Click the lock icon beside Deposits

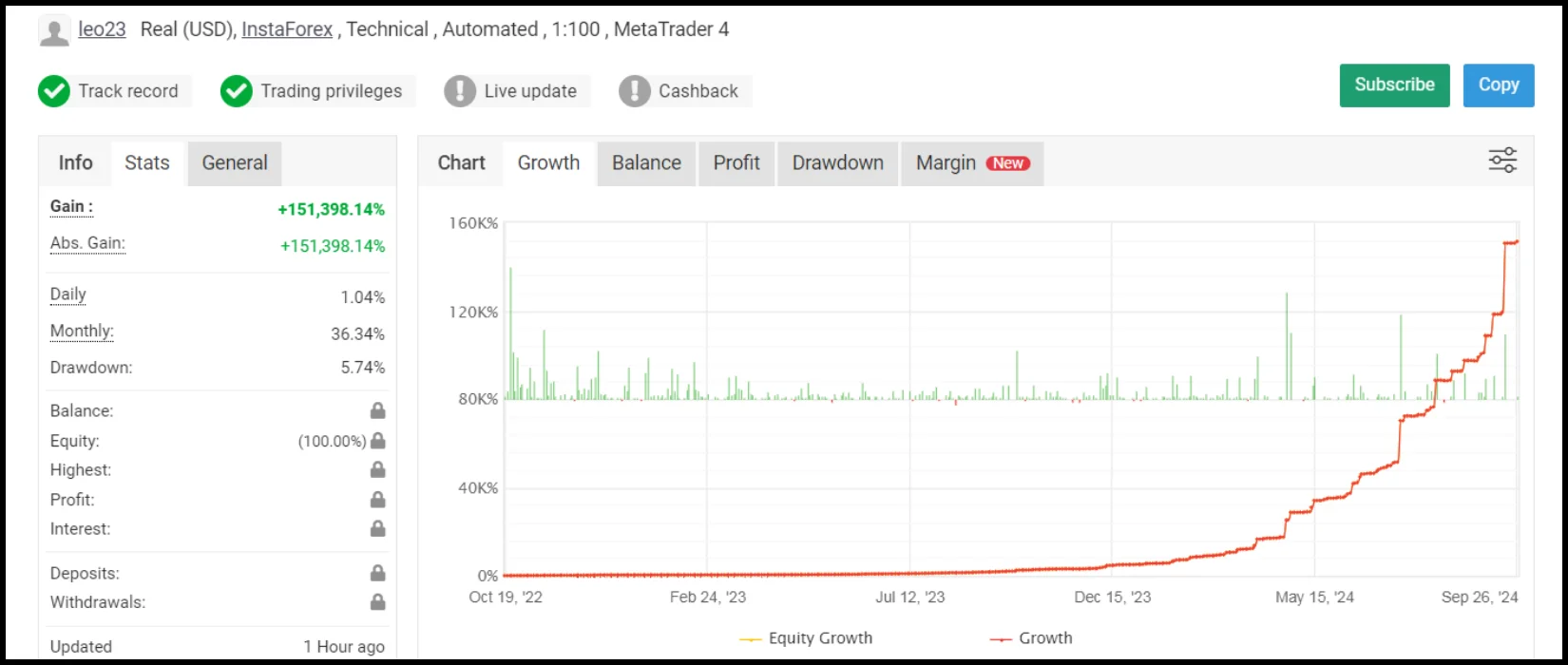378,573
